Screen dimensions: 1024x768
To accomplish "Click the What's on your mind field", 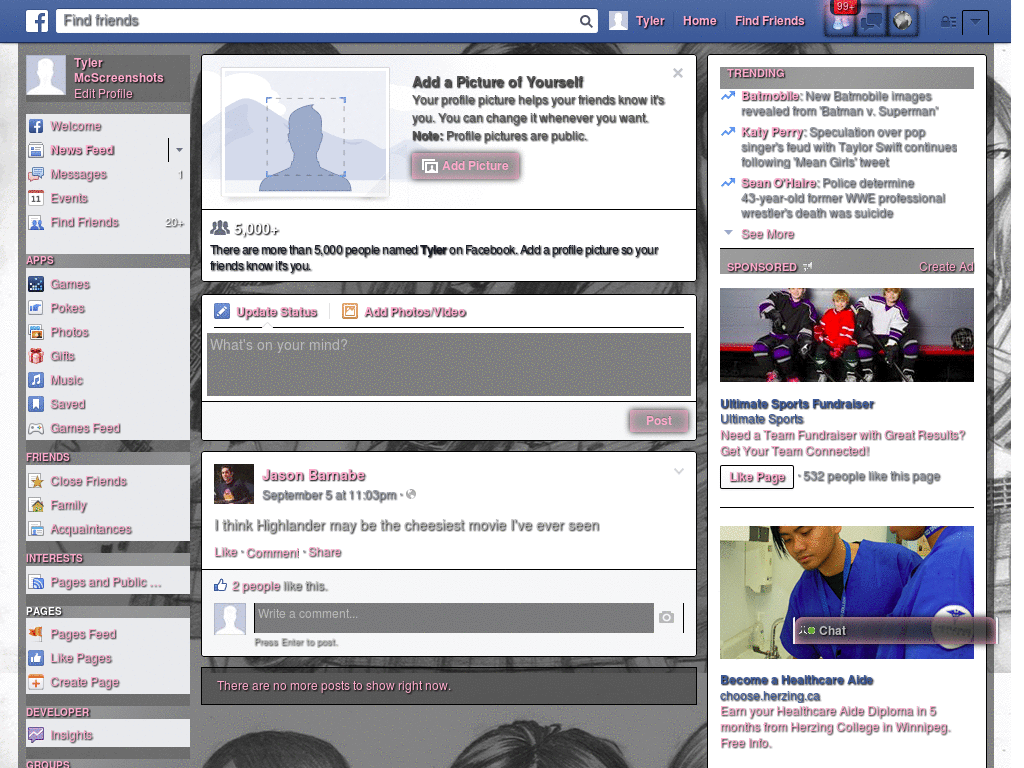I will (449, 364).
